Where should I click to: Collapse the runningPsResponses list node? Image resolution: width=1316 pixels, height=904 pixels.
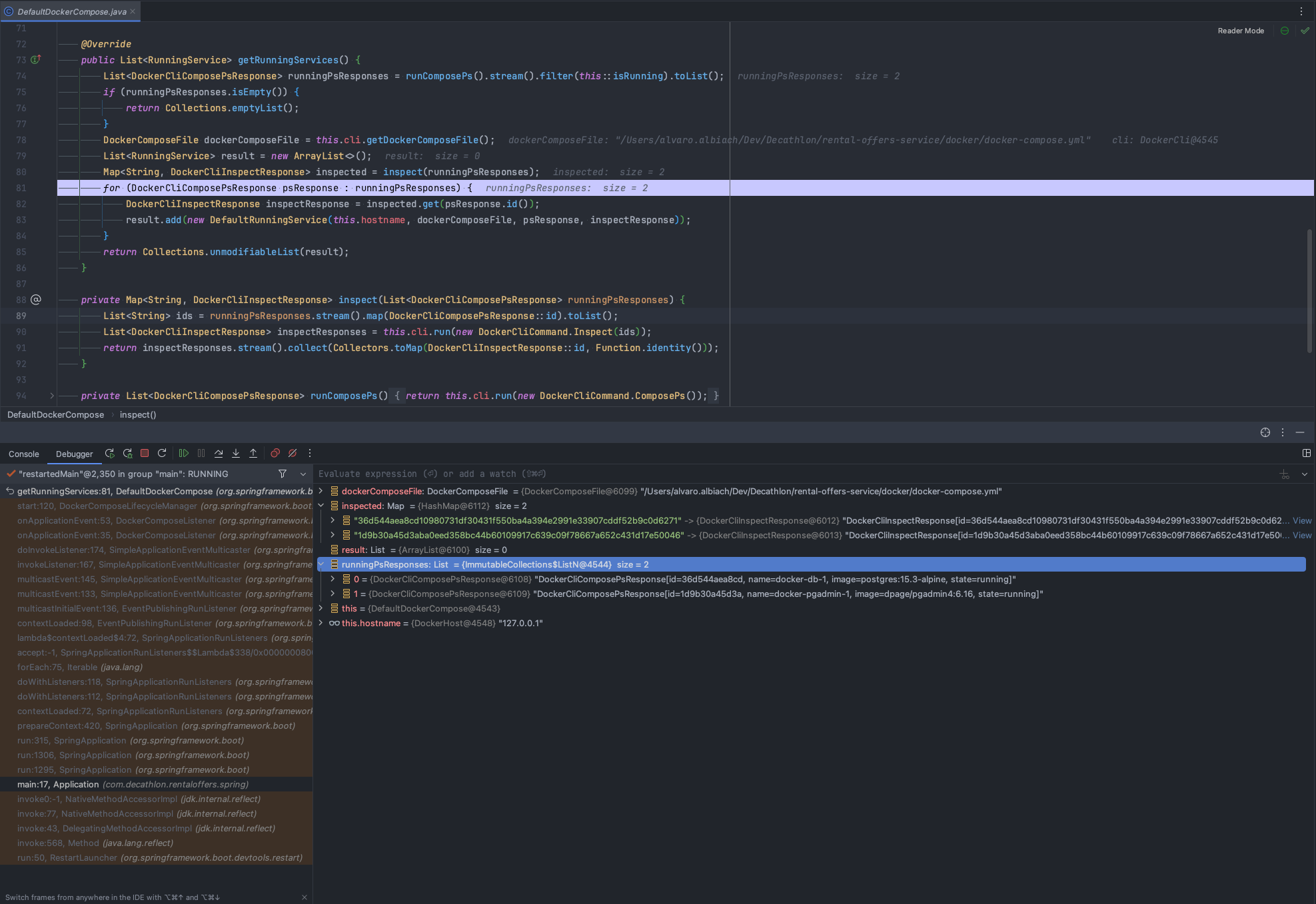pyautogui.click(x=321, y=564)
